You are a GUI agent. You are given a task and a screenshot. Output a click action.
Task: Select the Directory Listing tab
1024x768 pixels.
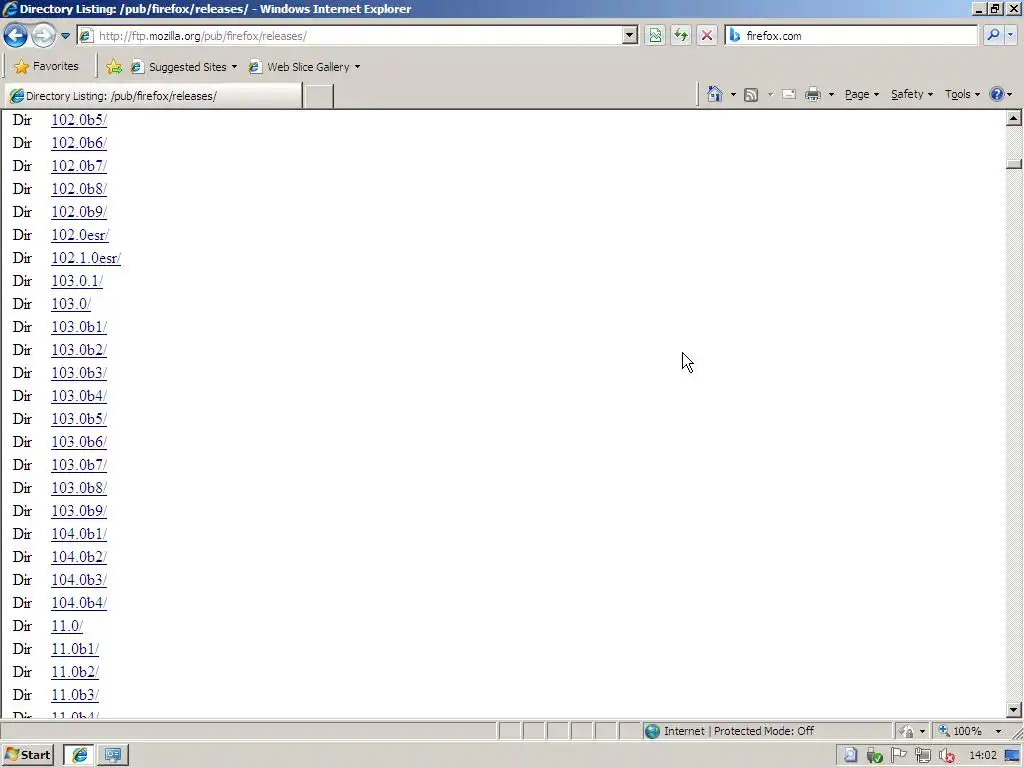[153, 96]
